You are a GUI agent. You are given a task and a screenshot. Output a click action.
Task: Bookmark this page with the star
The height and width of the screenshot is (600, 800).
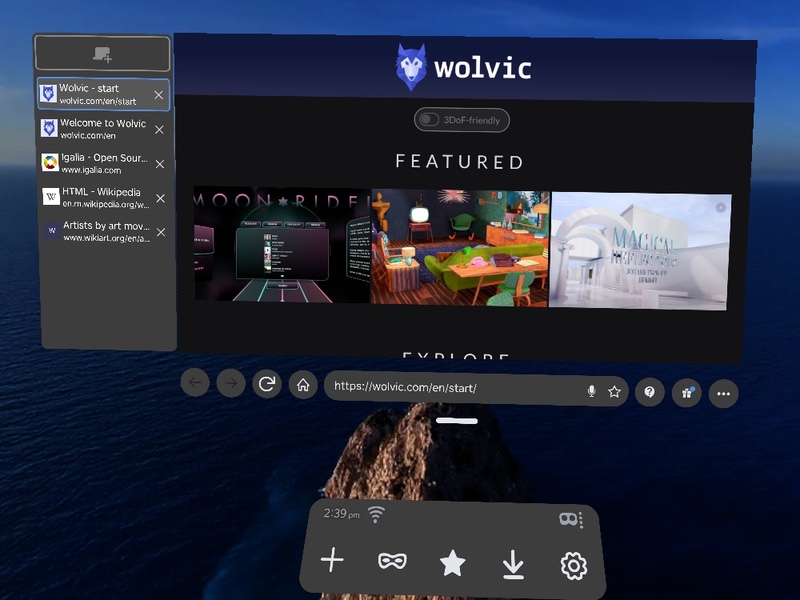(615, 391)
